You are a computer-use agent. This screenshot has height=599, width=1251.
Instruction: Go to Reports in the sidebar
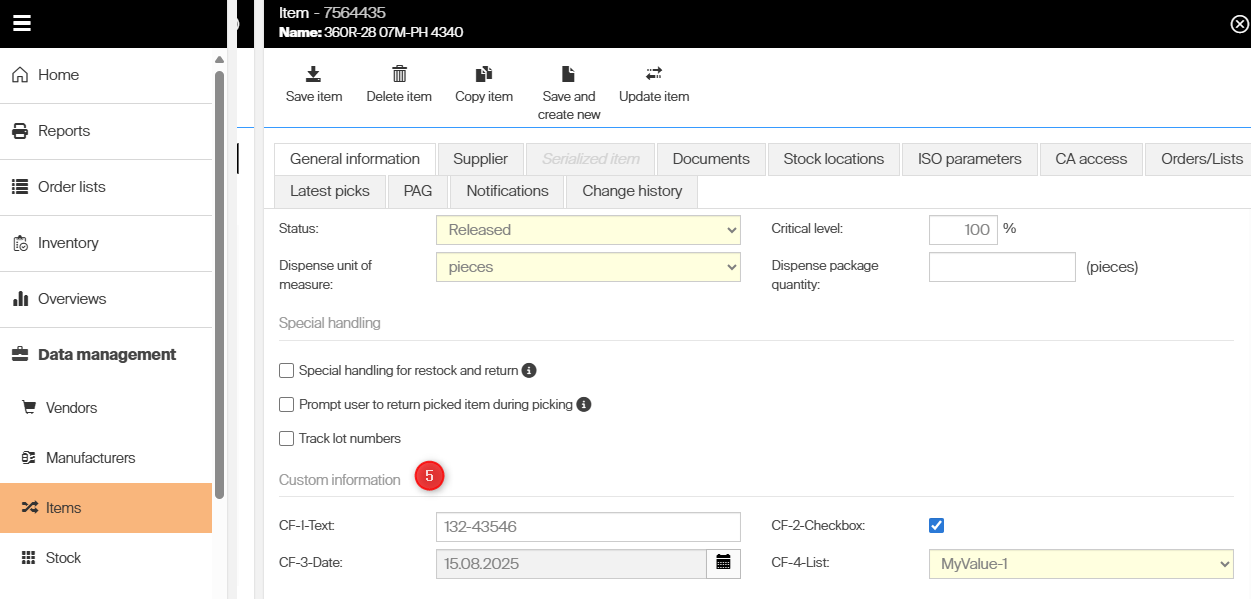click(x=64, y=131)
